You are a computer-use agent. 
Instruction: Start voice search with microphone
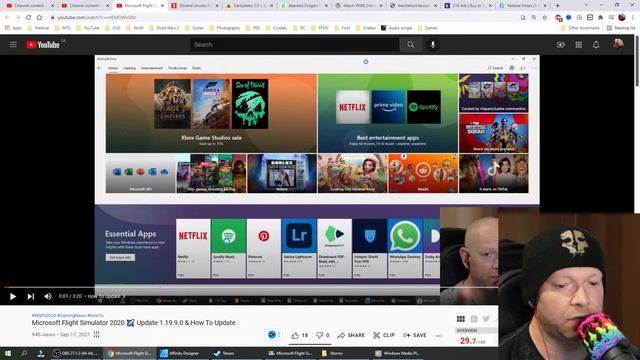pos(433,44)
